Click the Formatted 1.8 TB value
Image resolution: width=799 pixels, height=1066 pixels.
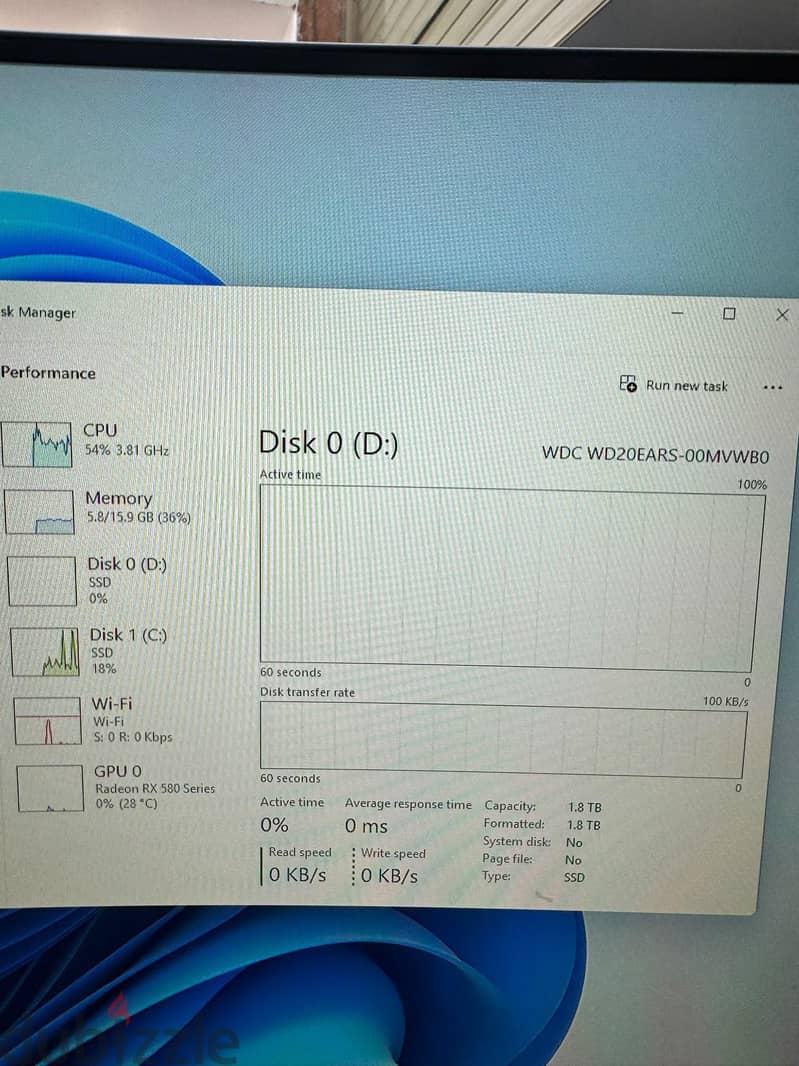point(584,825)
